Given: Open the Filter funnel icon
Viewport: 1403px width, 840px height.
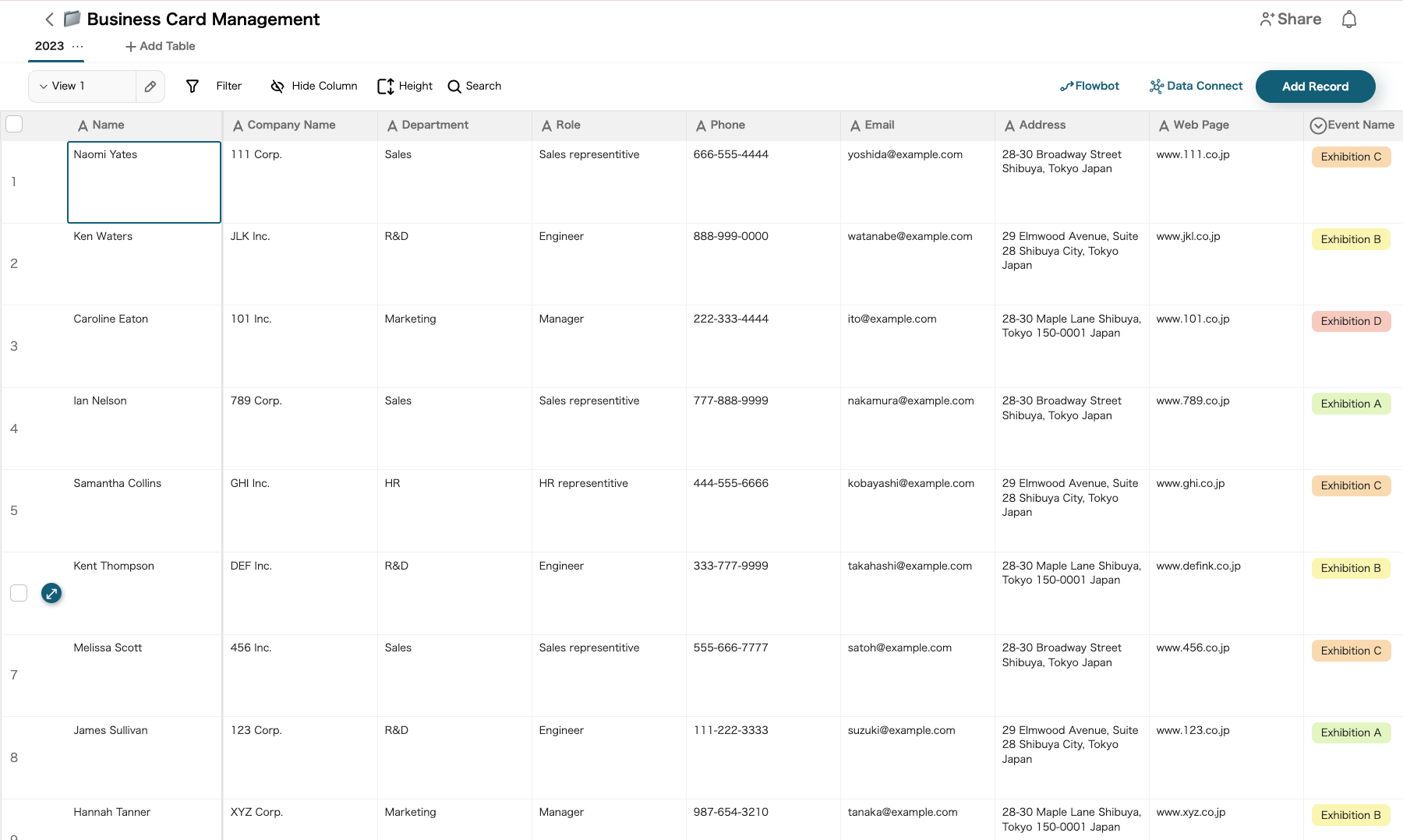Looking at the screenshot, I should point(193,86).
